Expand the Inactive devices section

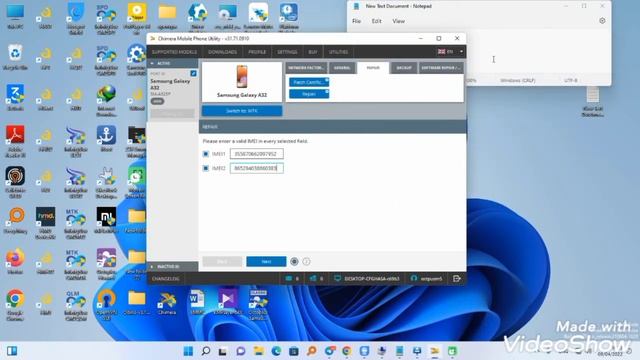click(x=172, y=267)
